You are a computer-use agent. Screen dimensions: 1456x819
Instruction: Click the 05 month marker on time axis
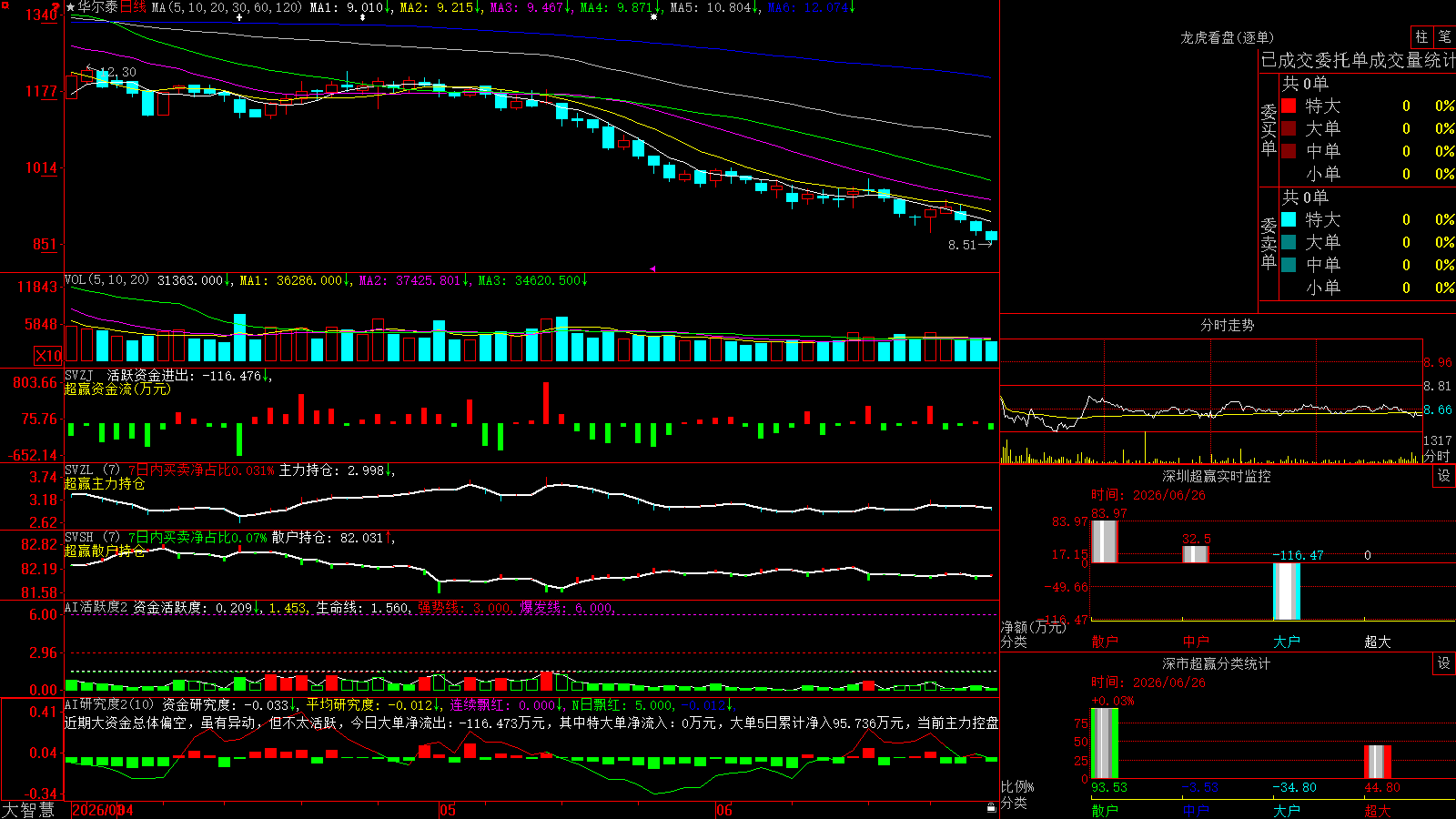click(447, 810)
